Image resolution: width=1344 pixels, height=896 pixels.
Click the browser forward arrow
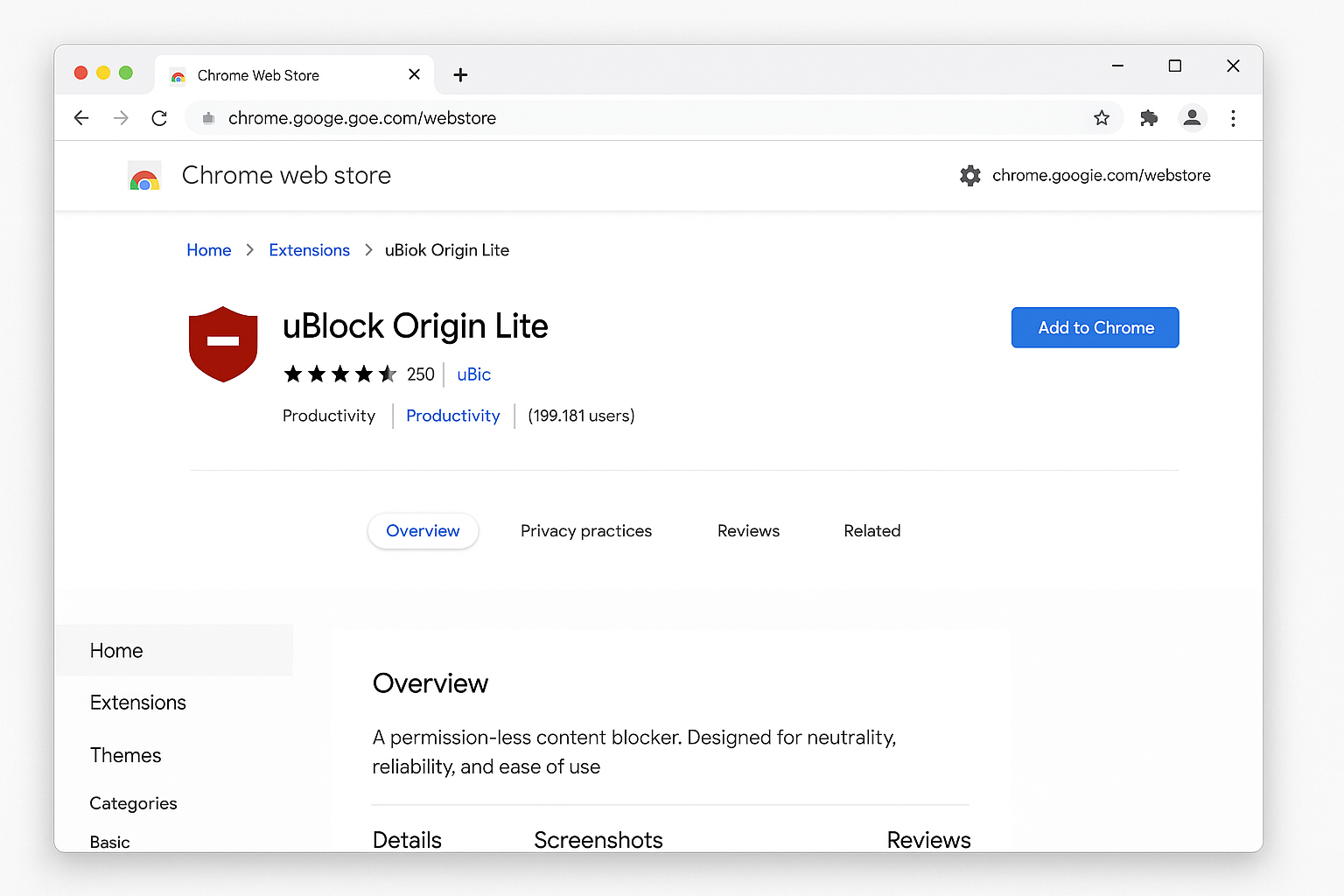[121, 118]
